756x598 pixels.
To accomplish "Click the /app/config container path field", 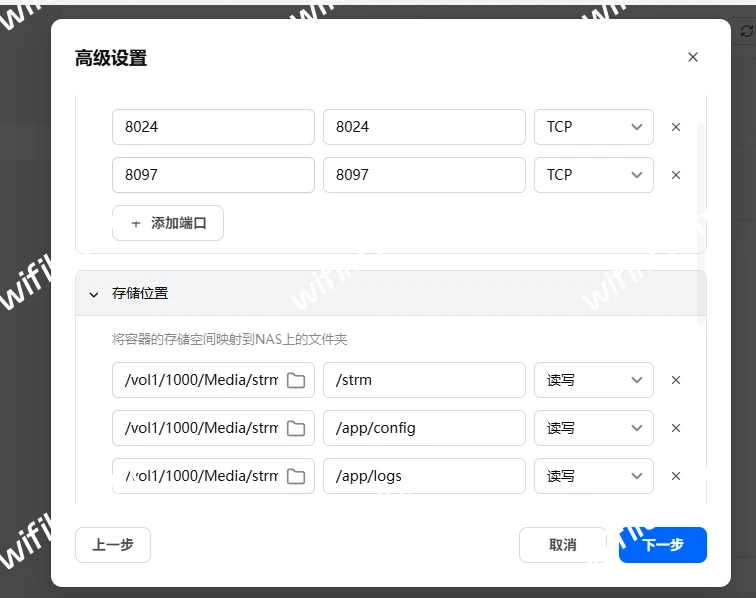I will (424, 428).
